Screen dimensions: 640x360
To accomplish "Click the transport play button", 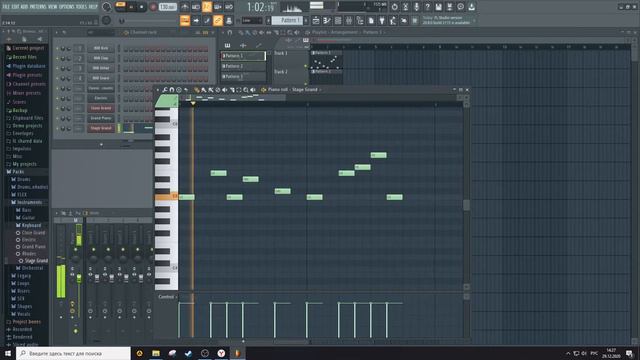I will click(x=131, y=7).
